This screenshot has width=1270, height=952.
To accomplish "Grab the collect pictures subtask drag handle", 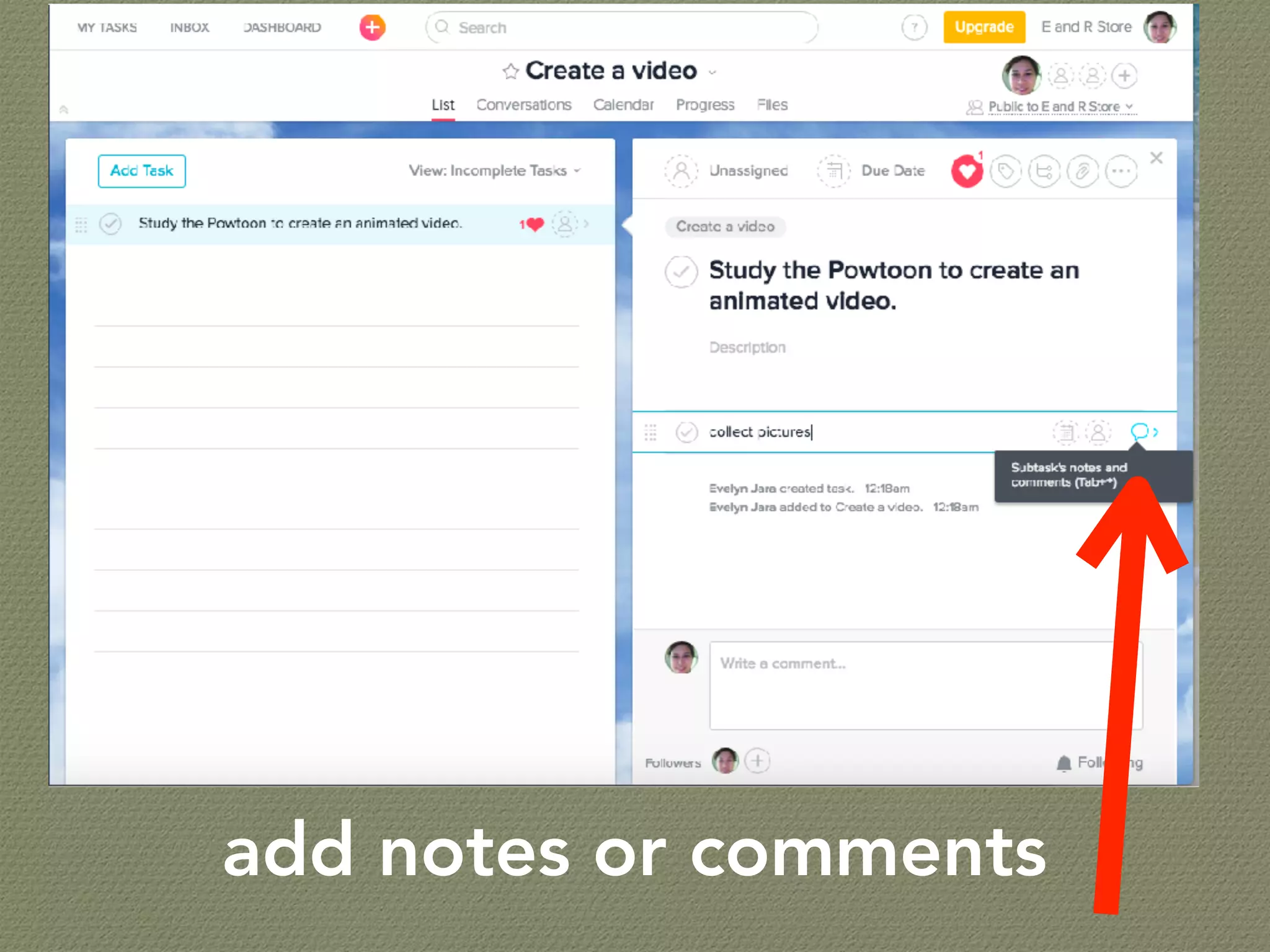I will pyautogui.click(x=650, y=432).
